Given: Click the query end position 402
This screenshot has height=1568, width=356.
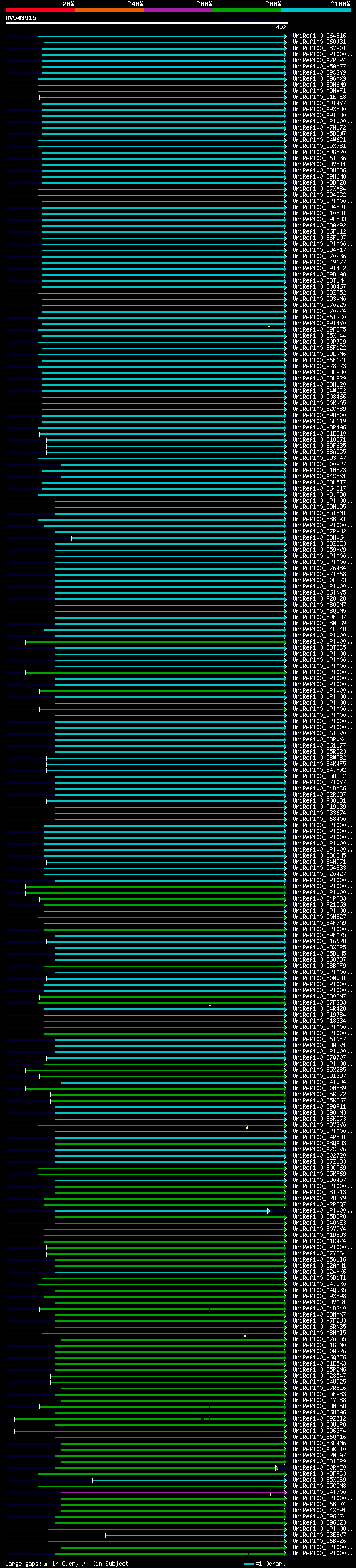Looking at the screenshot, I should [280, 27].
